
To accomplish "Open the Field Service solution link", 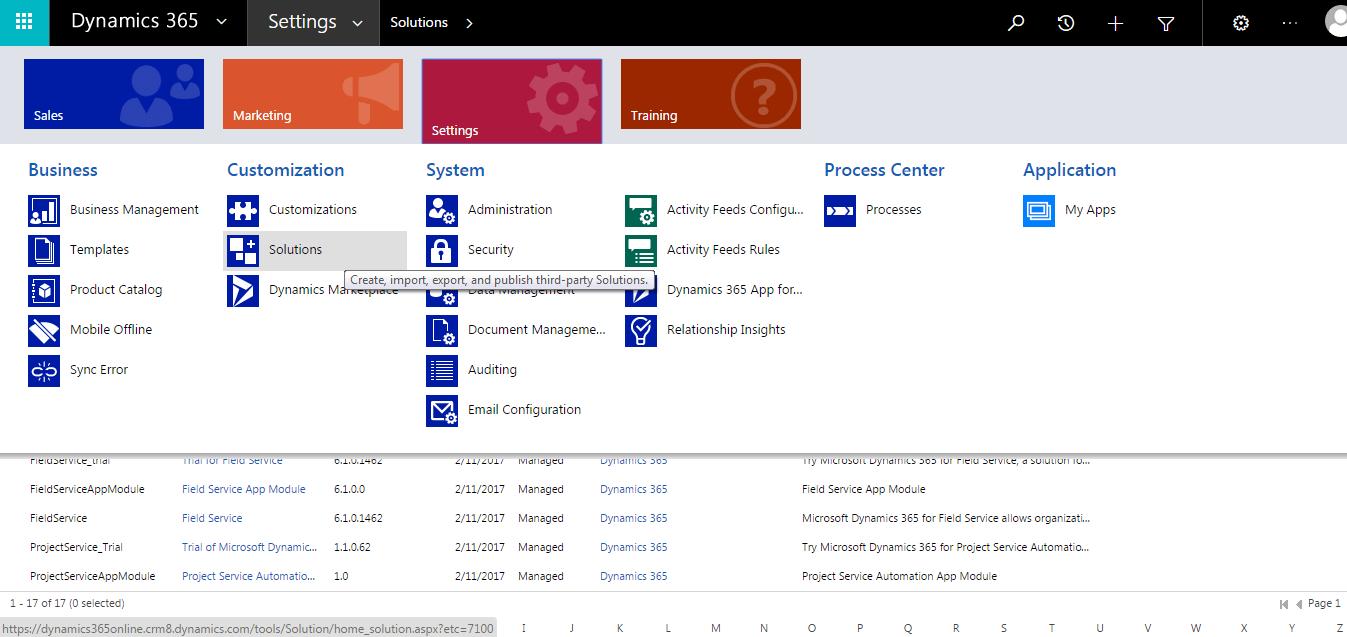I will [212, 518].
